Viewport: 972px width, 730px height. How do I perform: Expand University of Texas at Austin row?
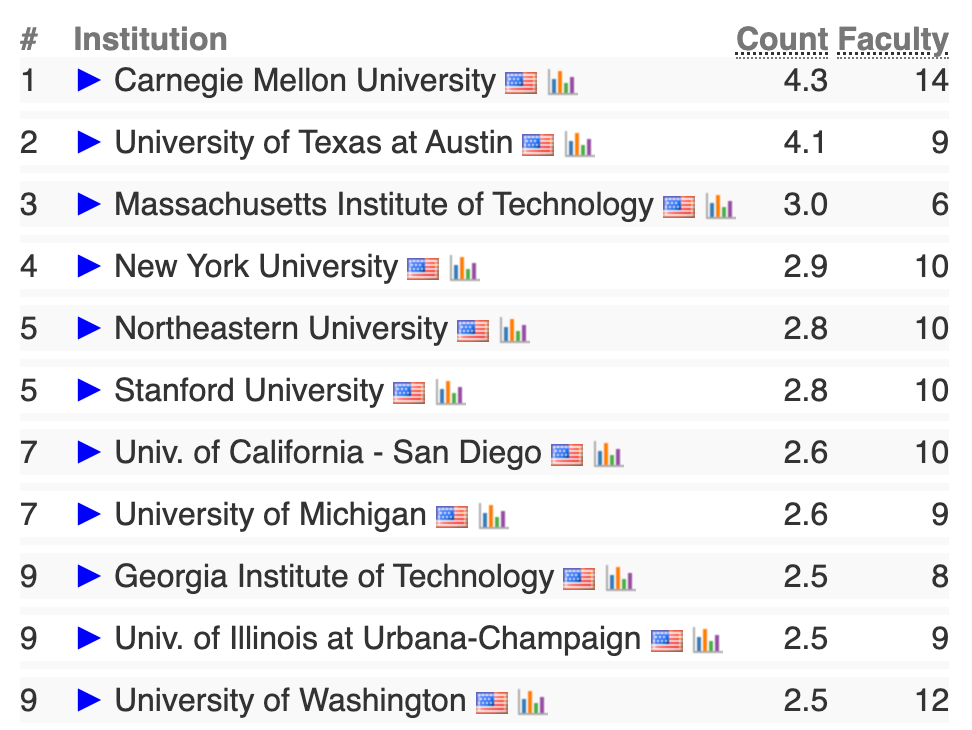(x=89, y=142)
